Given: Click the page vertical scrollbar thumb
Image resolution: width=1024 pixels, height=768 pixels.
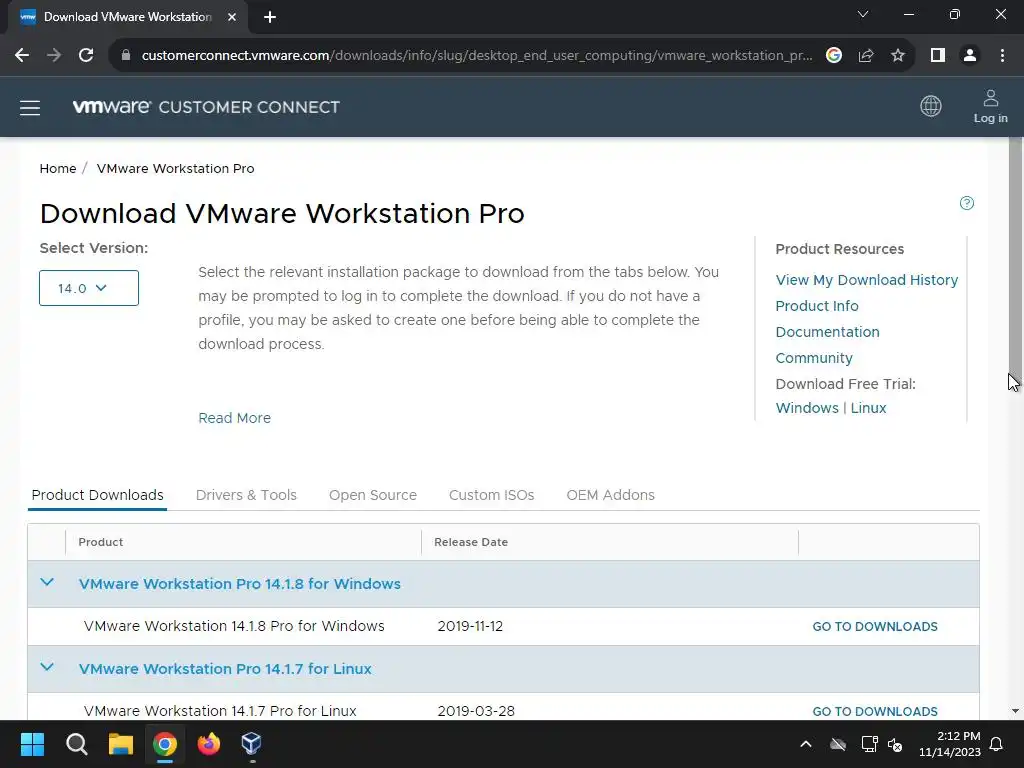Looking at the screenshot, I should (1015, 261).
